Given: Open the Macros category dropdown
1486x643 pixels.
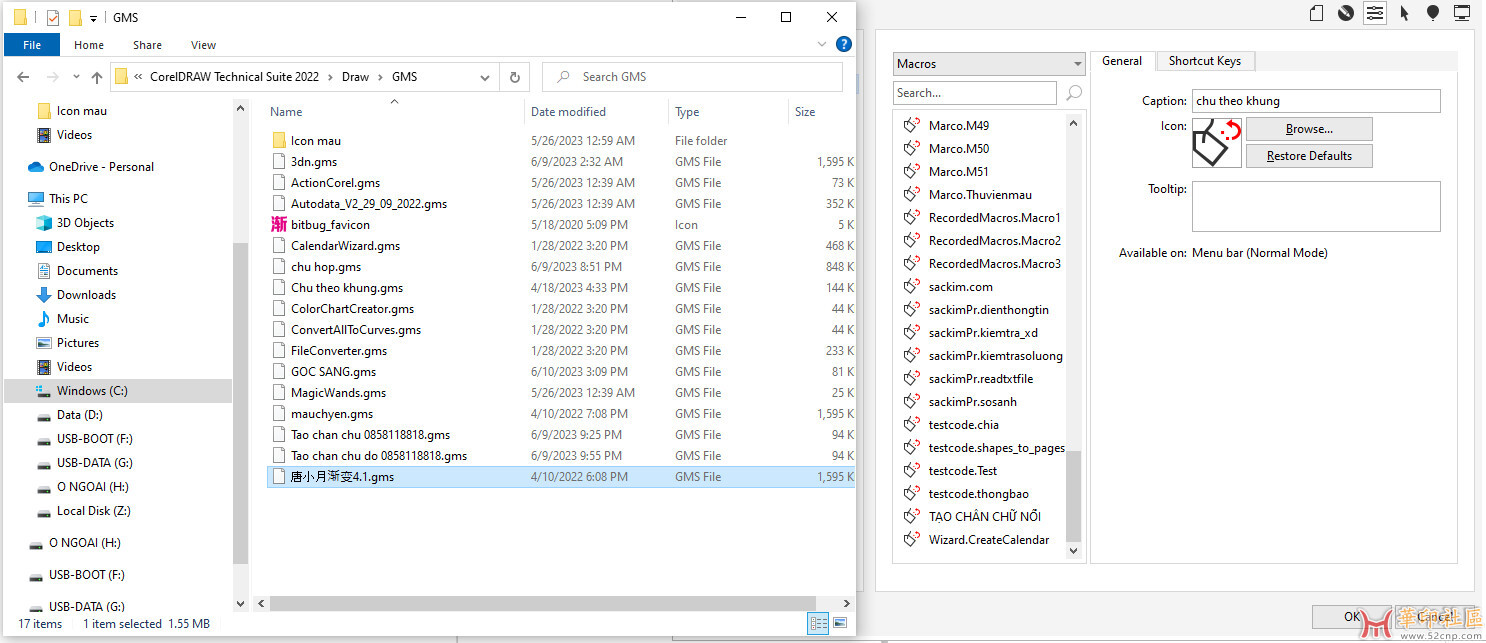Looking at the screenshot, I should click(988, 64).
